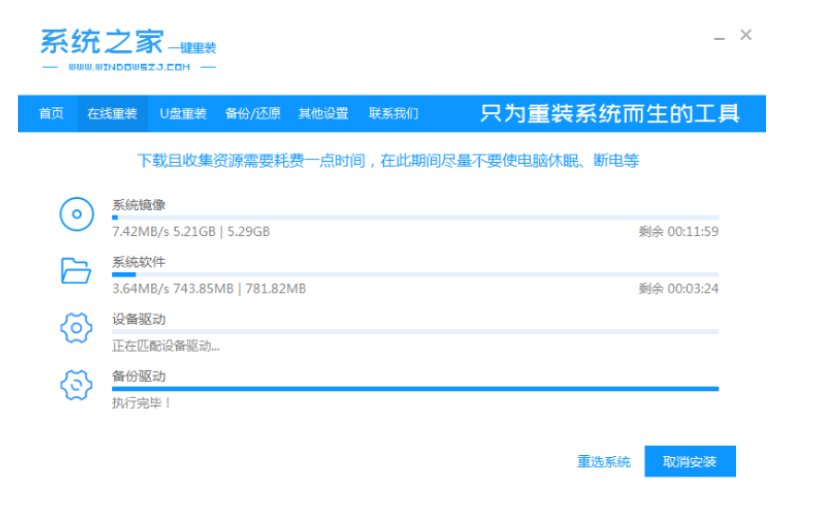Close the installer window
Image resolution: width=823 pixels, height=506 pixels.
[746, 35]
